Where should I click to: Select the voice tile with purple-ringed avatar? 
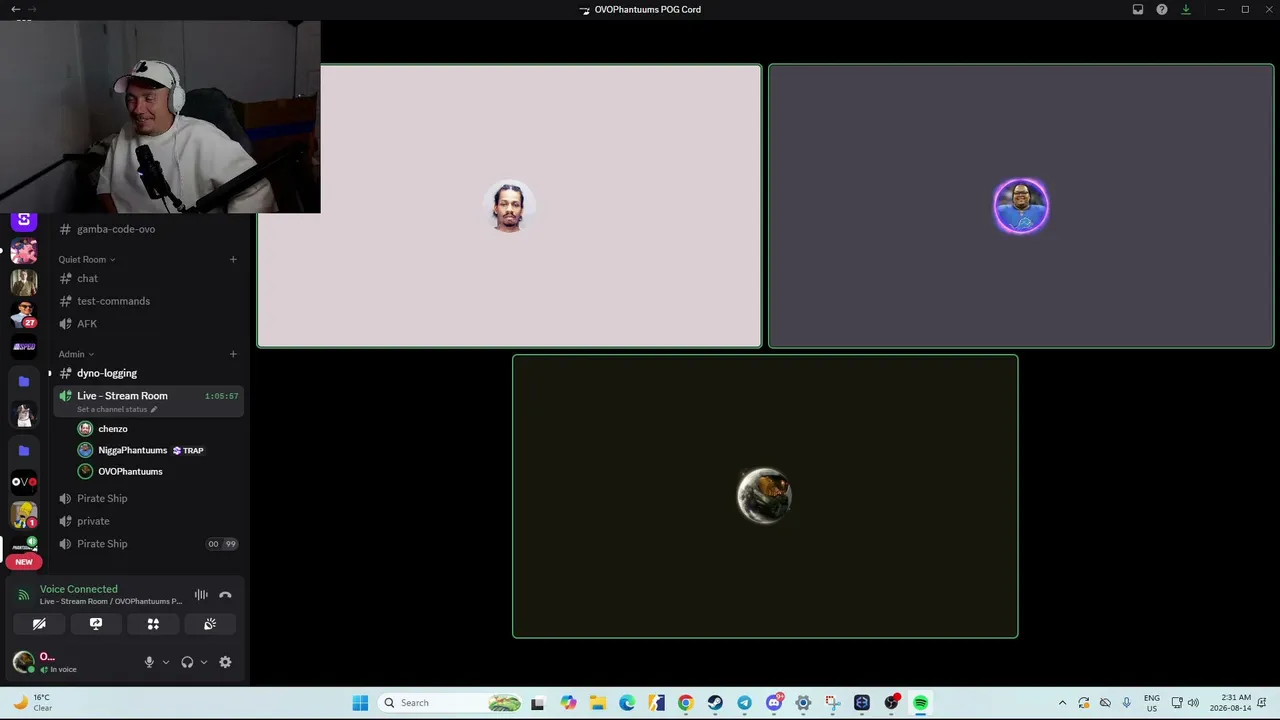coord(1021,206)
